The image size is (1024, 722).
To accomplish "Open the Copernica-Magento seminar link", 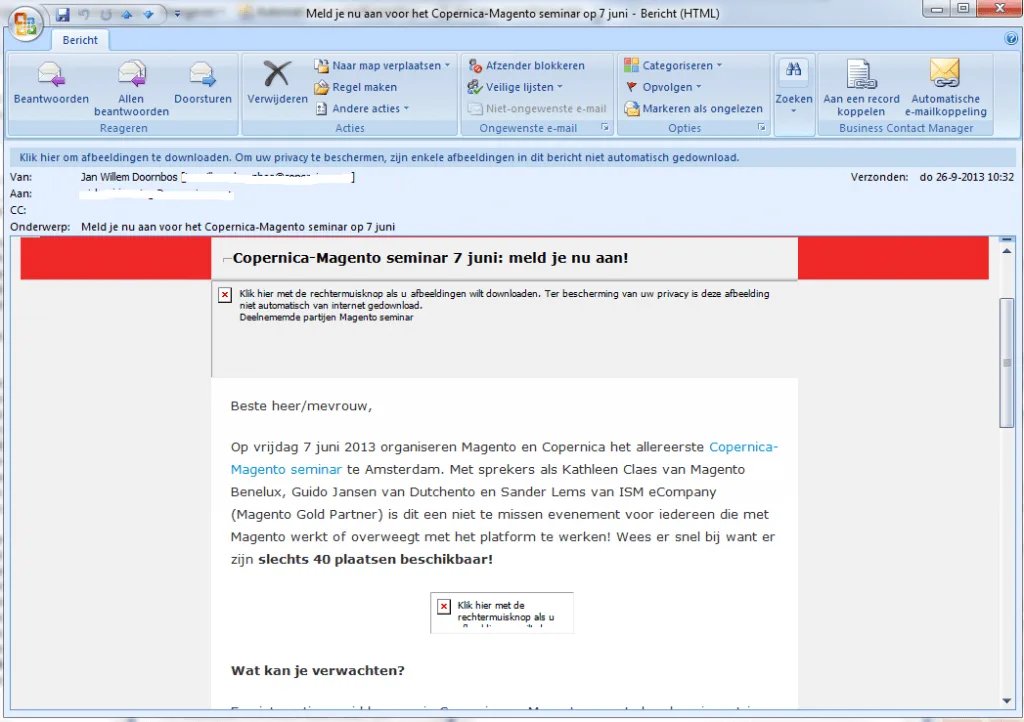I will (x=504, y=458).
